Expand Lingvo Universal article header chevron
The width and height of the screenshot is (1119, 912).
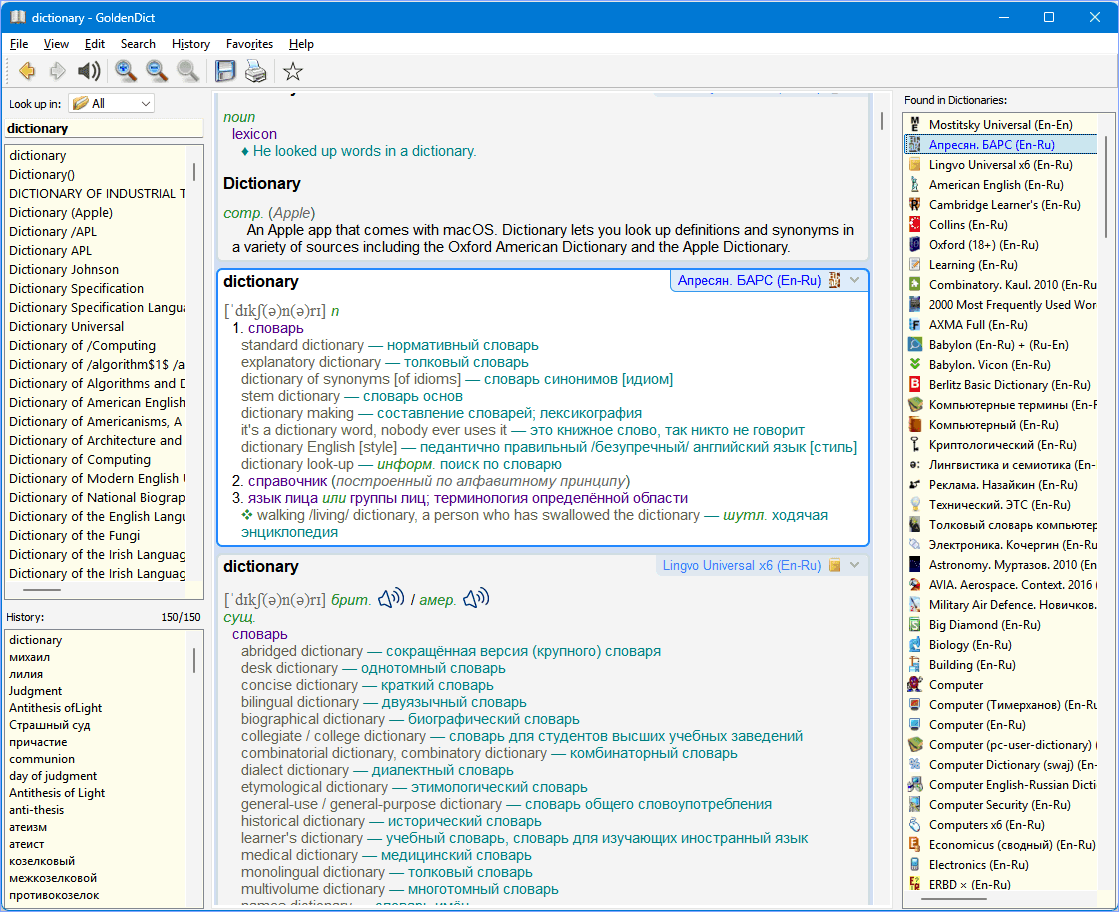(855, 565)
